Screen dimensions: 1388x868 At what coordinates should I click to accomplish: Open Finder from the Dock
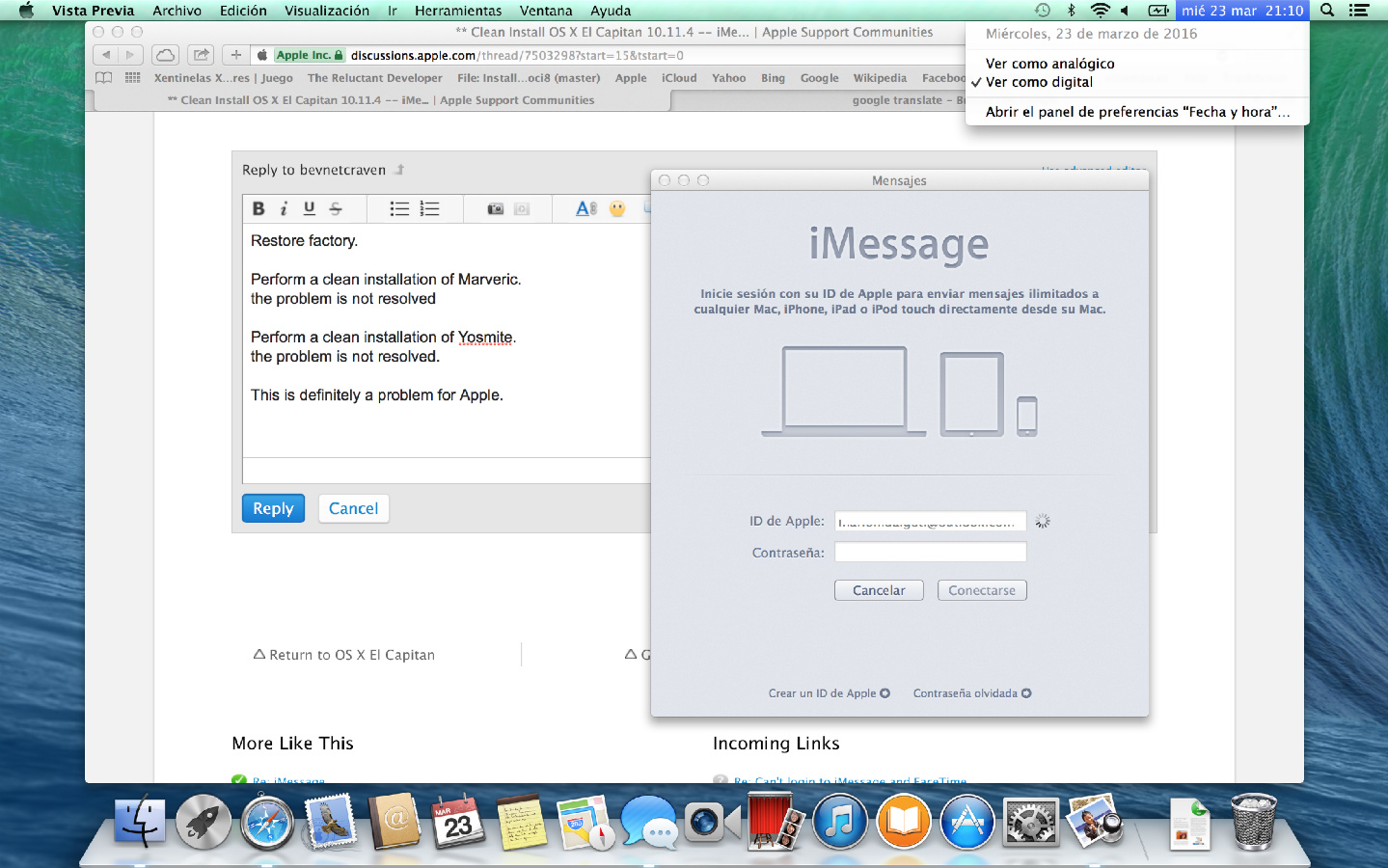[x=140, y=822]
